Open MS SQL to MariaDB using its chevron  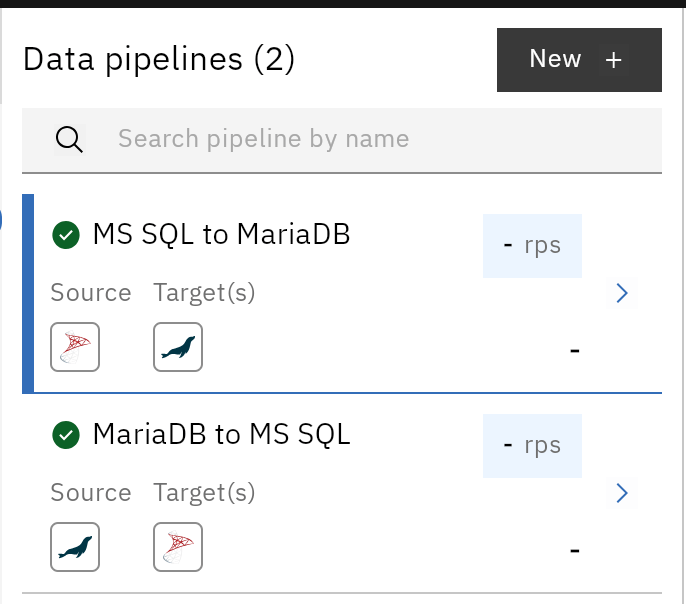(x=622, y=293)
